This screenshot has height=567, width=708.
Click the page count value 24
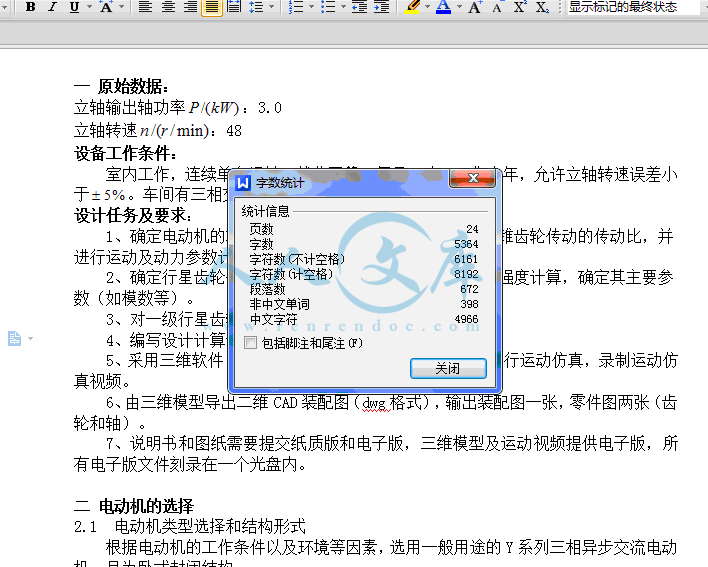coord(472,229)
